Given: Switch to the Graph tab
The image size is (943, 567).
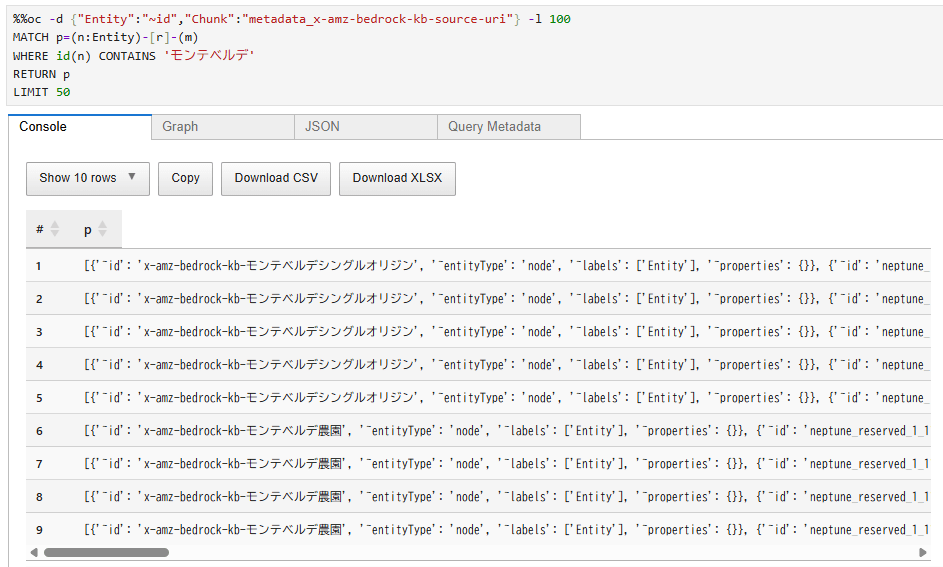Looking at the screenshot, I should (x=223, y=127).
